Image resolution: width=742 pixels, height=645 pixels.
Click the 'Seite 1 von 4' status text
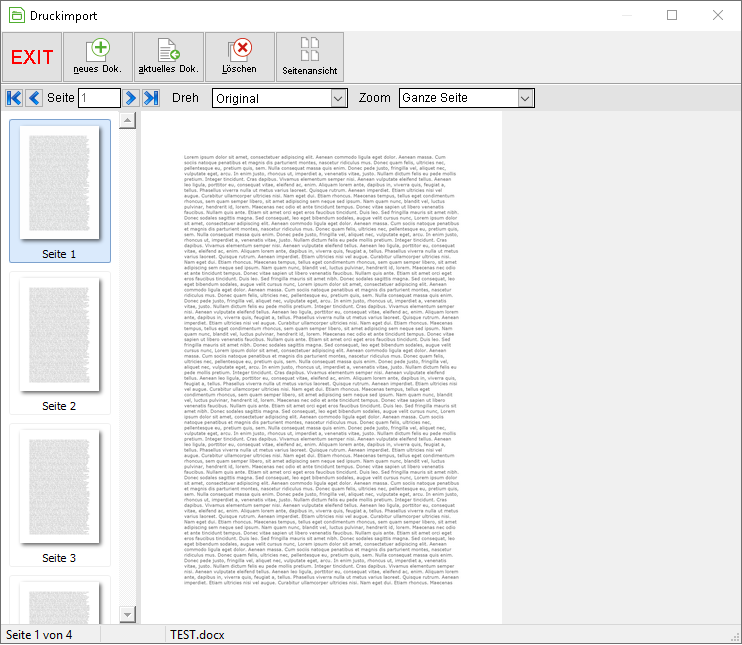39,635
